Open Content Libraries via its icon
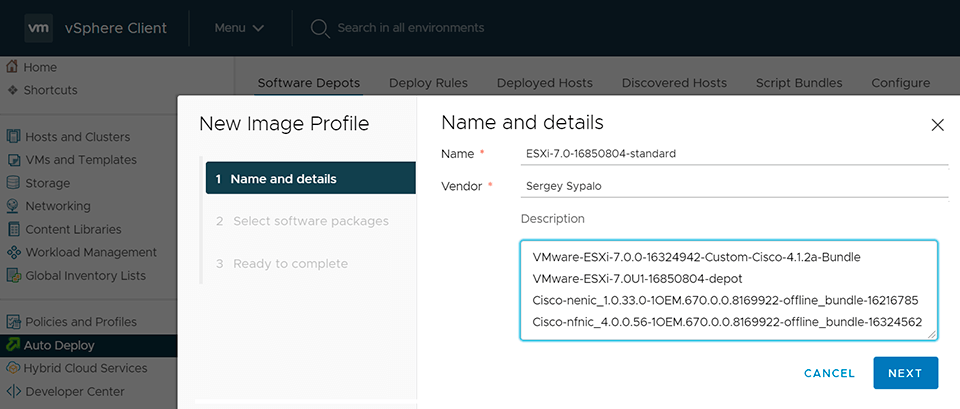Image resolution: width=960 pixels, height=409 pixels. click(x=13, y=229)
